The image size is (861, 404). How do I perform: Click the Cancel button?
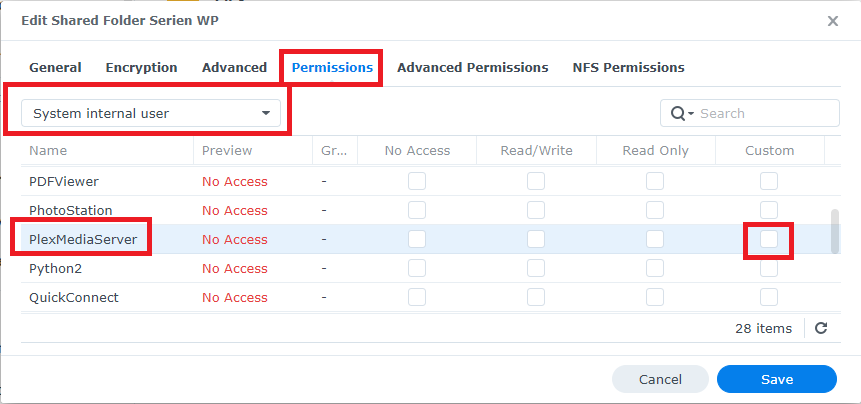pyautogui.click(x=660, y=379)
